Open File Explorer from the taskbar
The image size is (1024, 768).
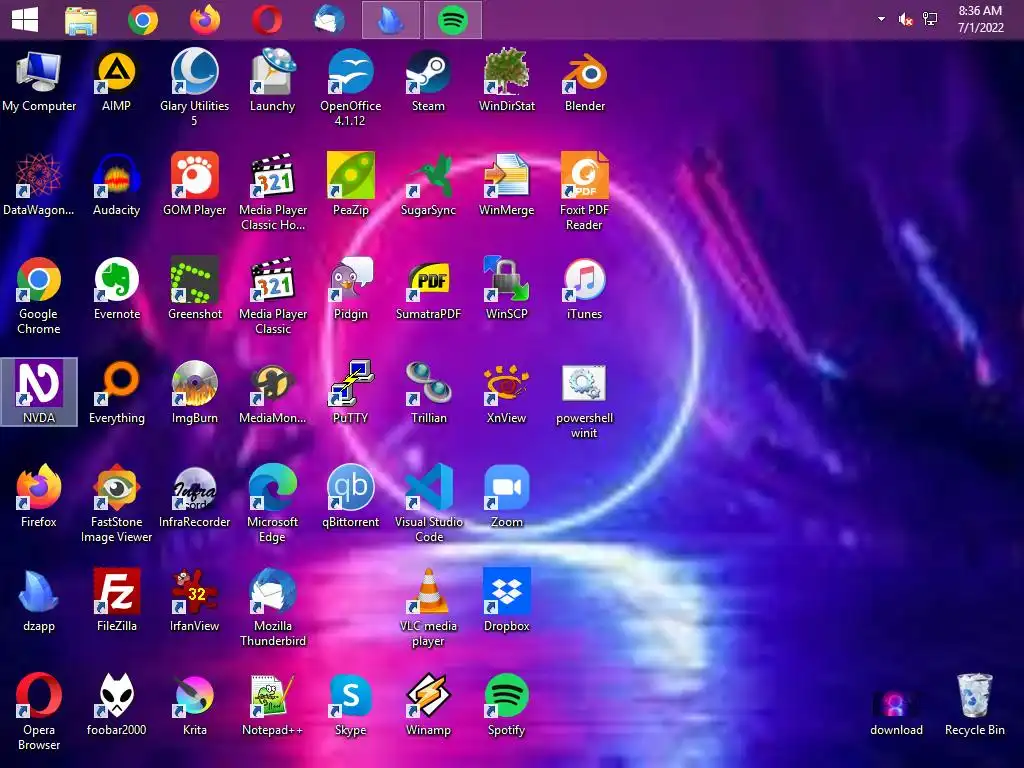coord(80,20)
